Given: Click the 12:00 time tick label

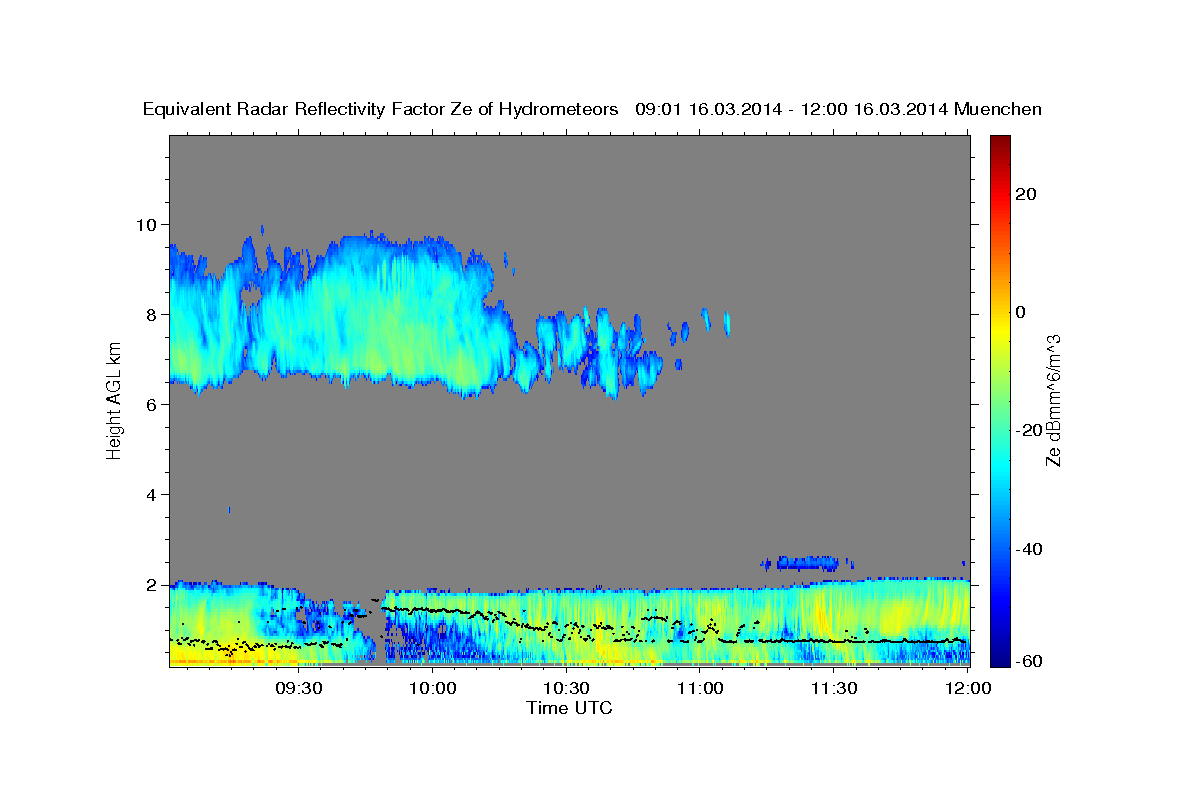Looking at the screenshot, I should 967,688.
